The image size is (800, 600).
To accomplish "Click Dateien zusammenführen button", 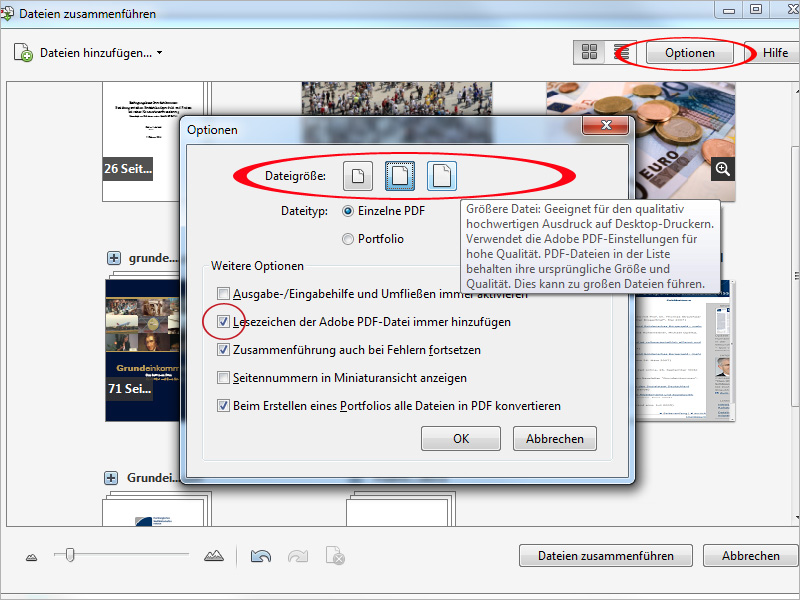I will [606, 556].
